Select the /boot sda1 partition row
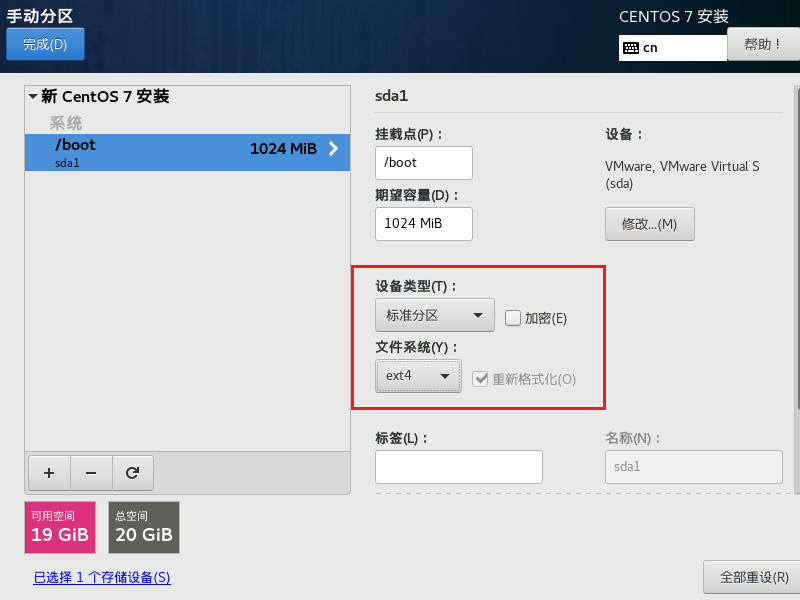 (187, 153)
